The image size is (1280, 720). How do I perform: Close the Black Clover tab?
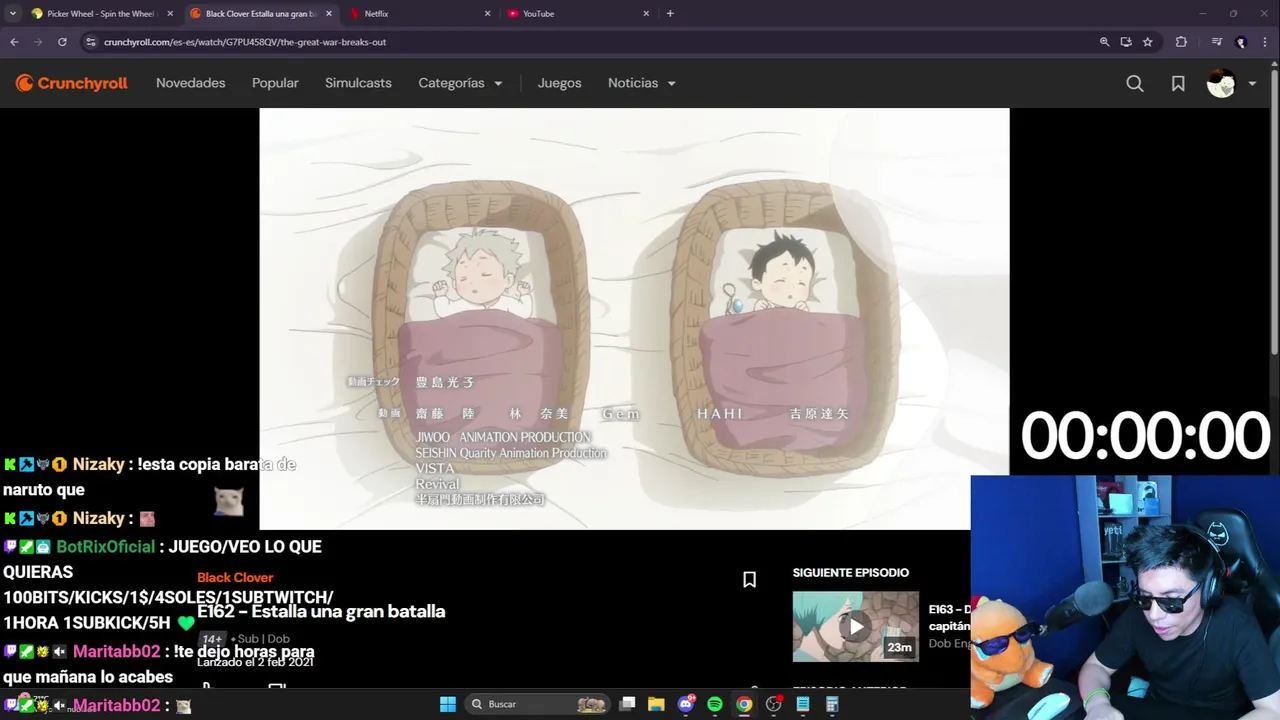329,14
